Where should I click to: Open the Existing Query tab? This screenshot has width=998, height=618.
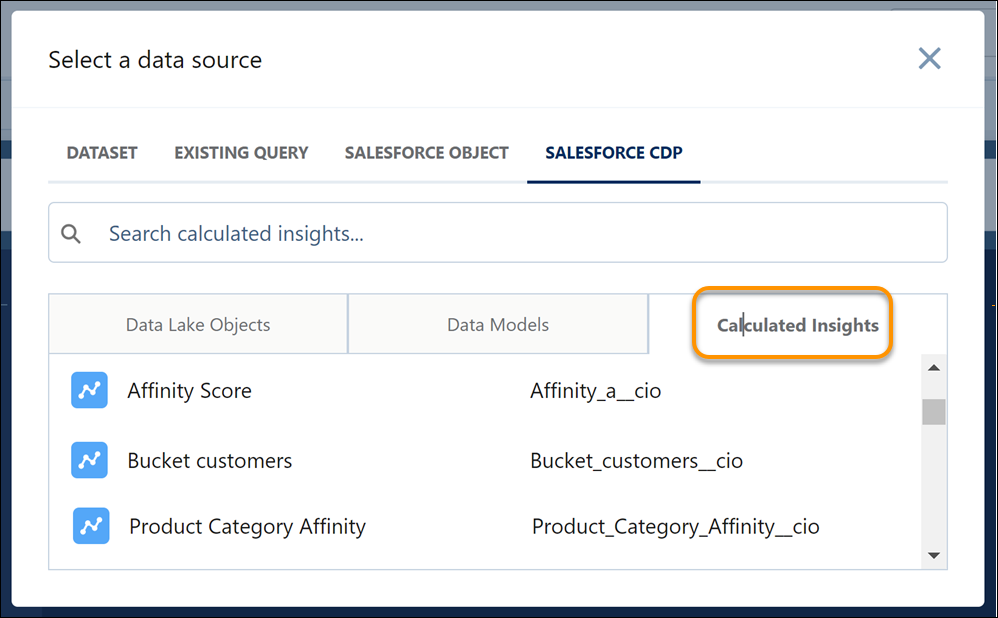[241, 153]
